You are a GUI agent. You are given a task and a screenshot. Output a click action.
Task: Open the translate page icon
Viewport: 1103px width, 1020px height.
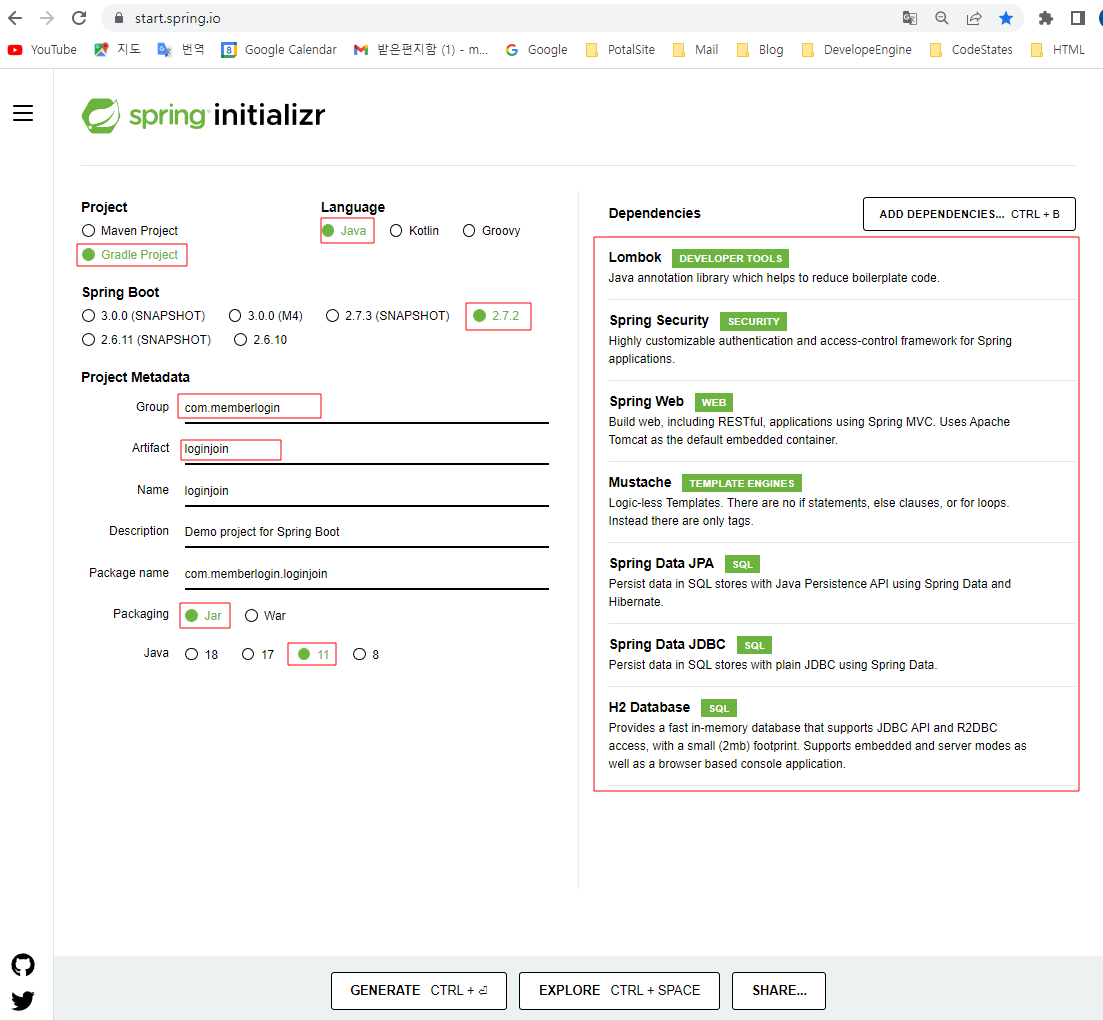tap(910, 18)
